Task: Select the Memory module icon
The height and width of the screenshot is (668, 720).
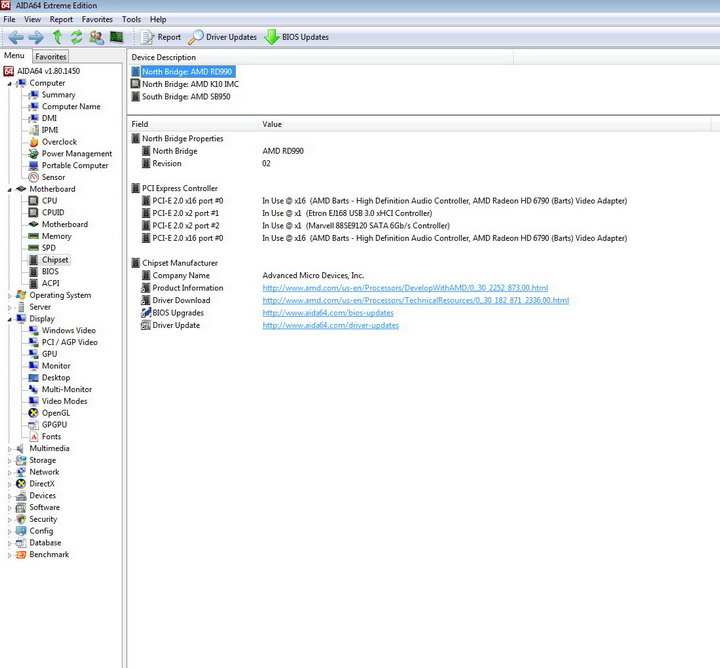Action: tap(33, 236)
